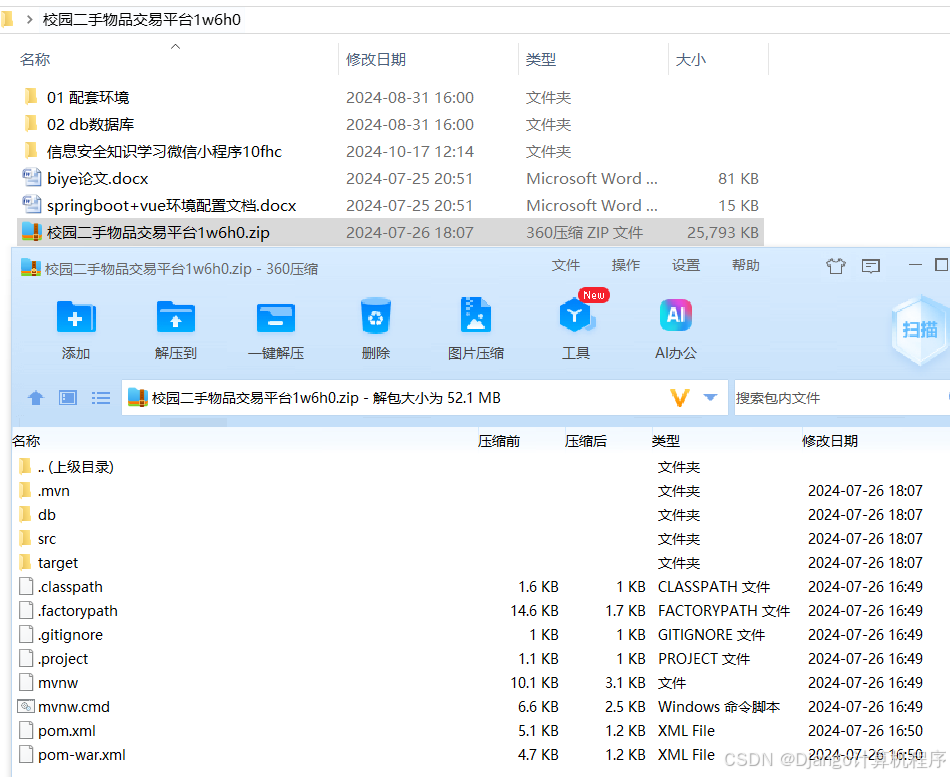Image resolution: width=950 pixels, height=777 pixels.
Task: Open the orange V dropdown menu
Action: coord(679,397)
